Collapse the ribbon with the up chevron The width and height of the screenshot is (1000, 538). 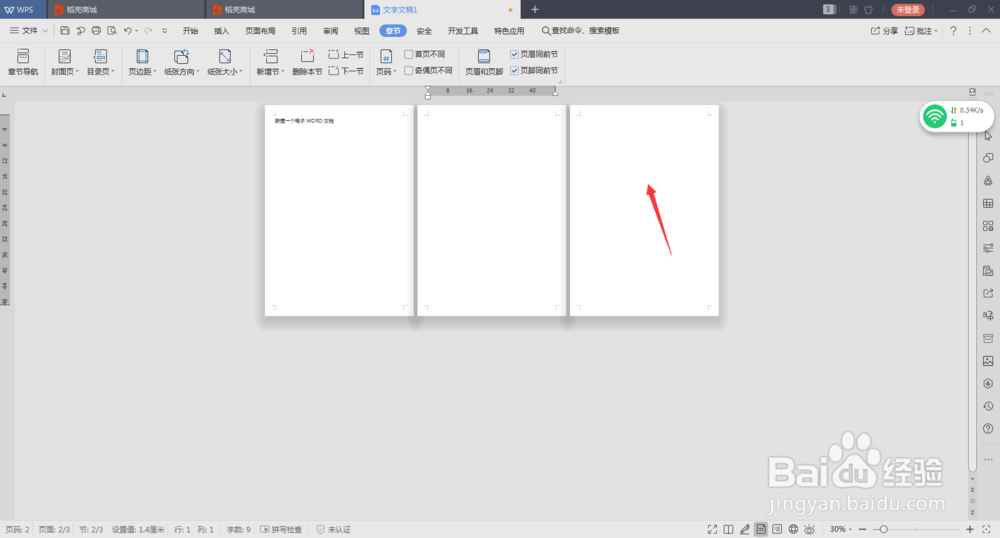[x=986, y=31]
